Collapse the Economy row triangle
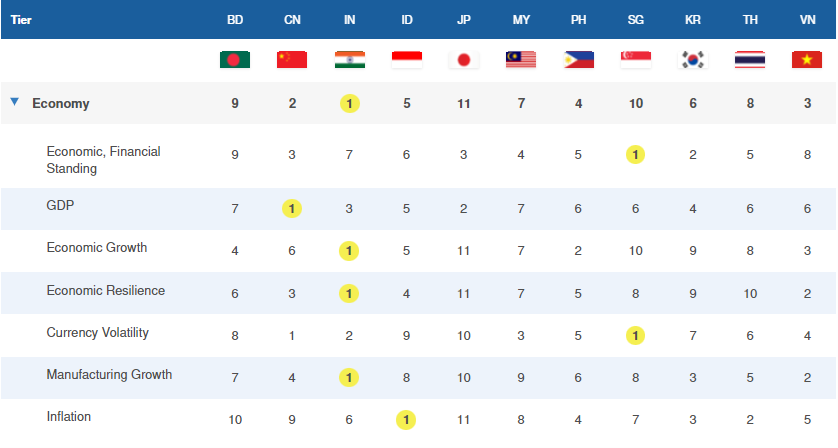 click(x=14, y=102)
